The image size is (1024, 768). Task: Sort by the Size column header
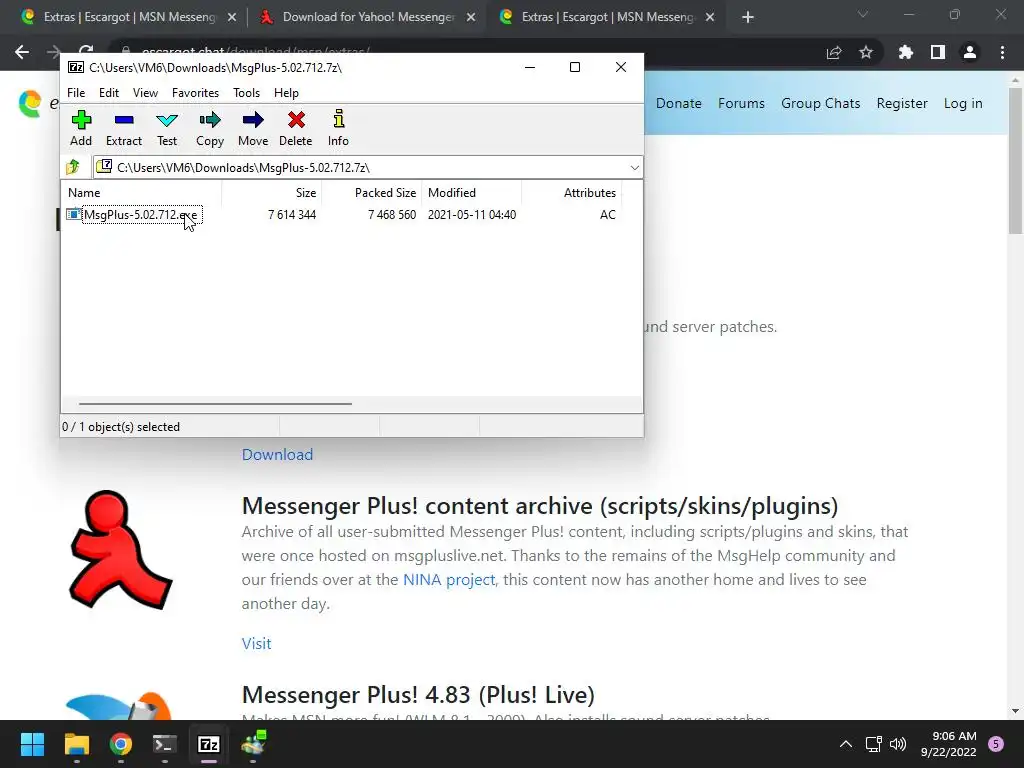(272, 193)
